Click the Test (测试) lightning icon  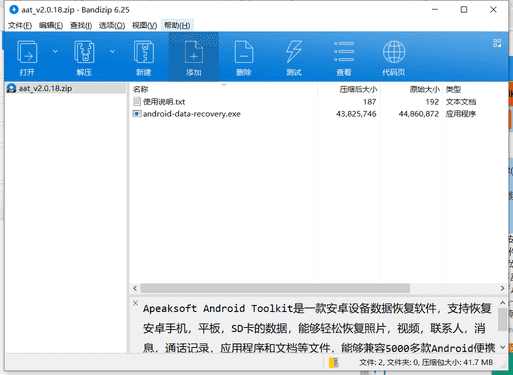click(x=294, y=52)
